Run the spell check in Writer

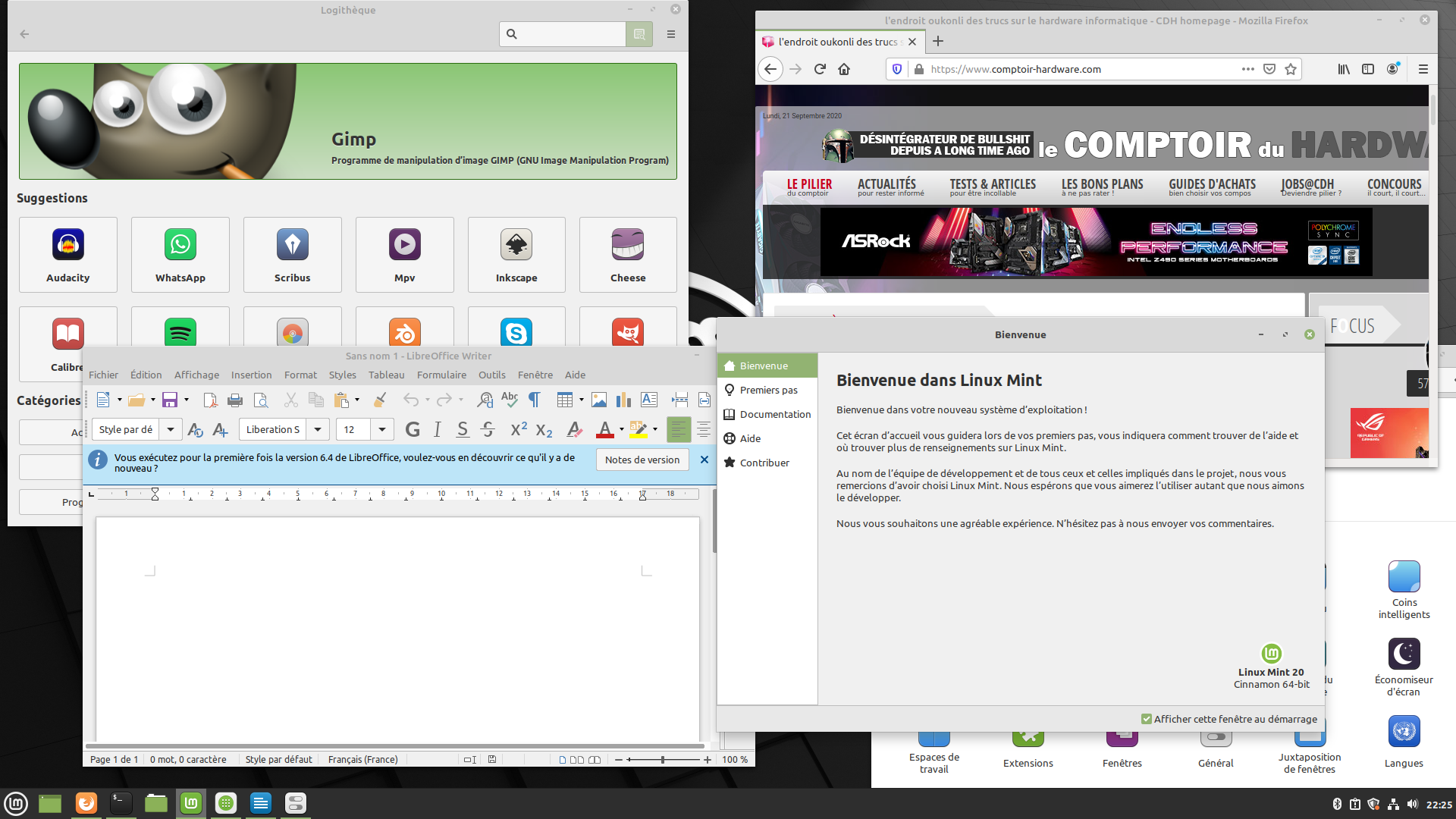[509, 400]
